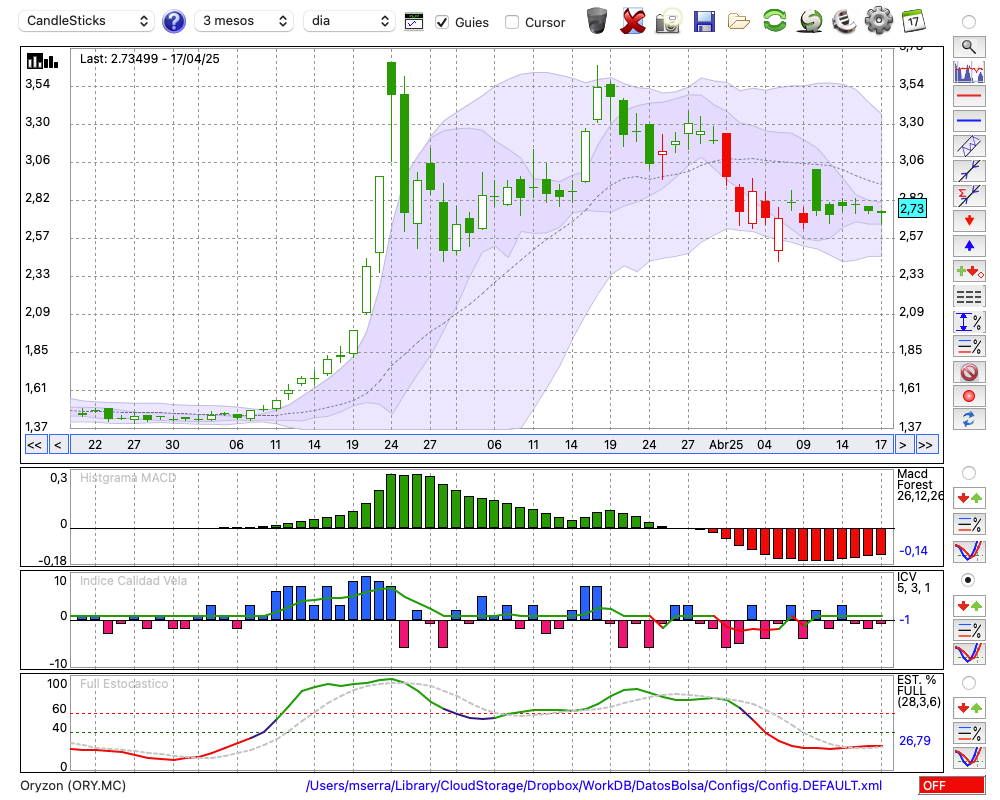Select the ICV panel radio button
This screenshot has height=800, width=1000.
click(969, 580)
